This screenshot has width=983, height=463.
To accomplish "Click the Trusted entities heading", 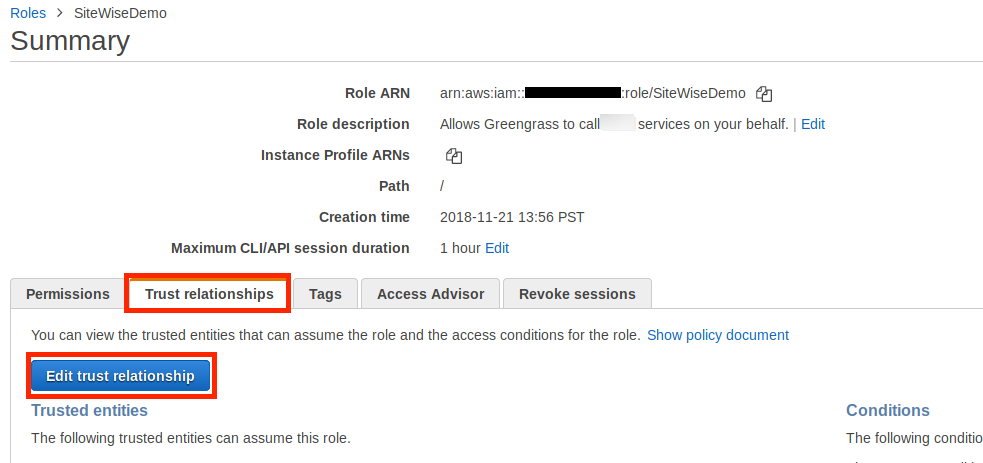I will [89, 410].
